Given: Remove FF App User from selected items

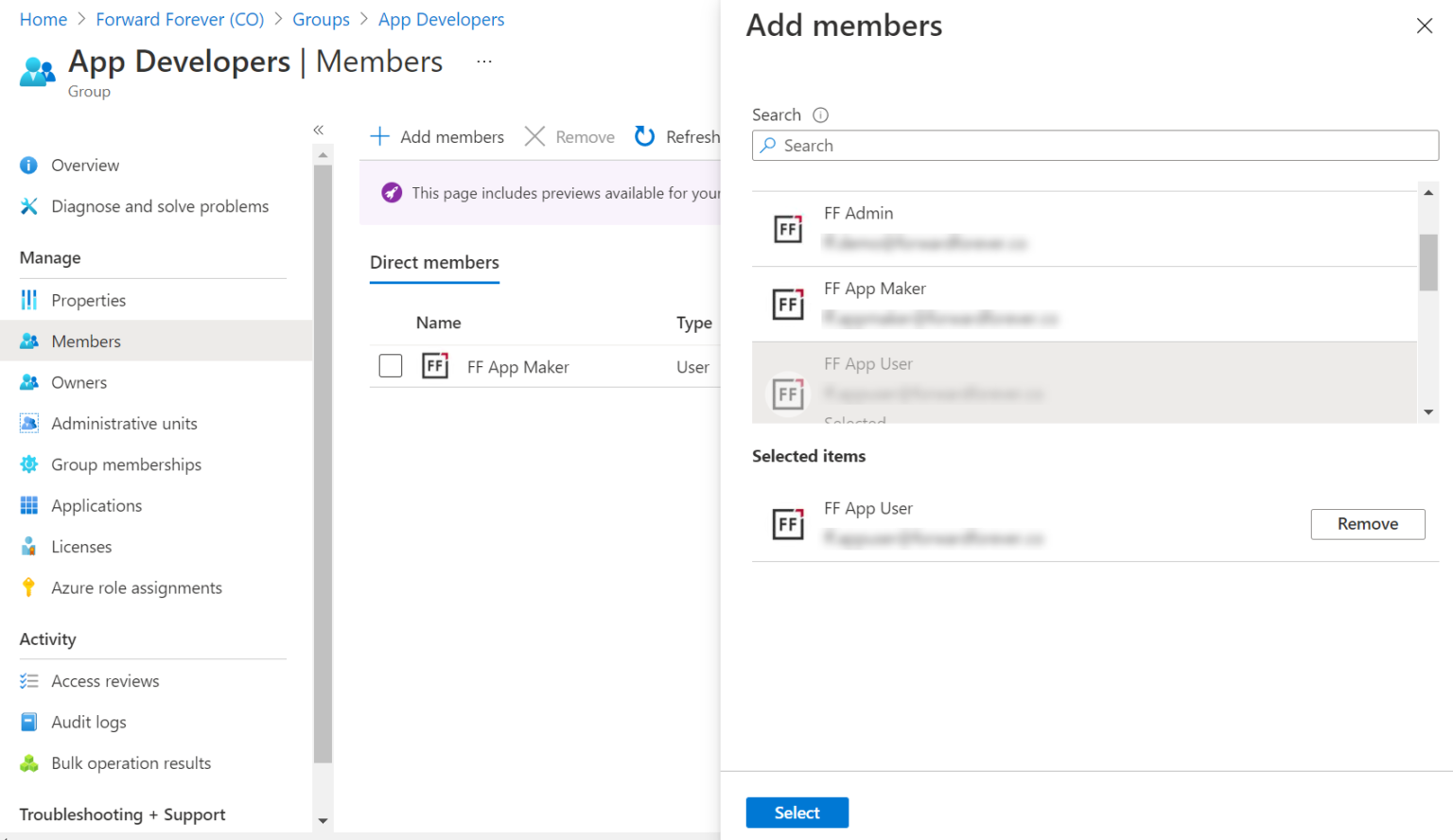Looking at the screenshot, I should tap(1368, 524).
